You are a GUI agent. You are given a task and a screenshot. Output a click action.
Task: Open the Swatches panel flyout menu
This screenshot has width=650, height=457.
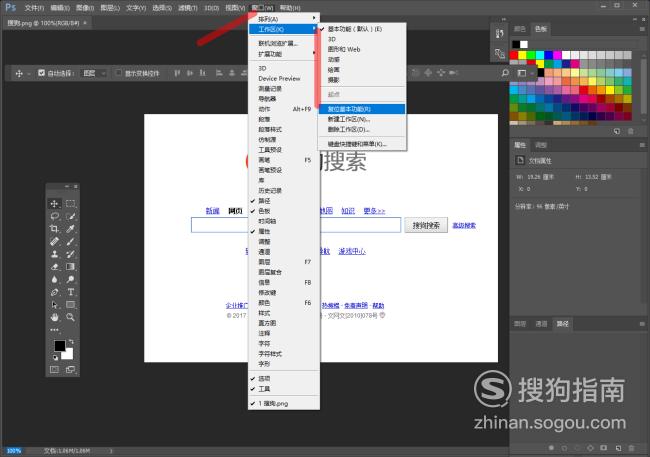642,29
